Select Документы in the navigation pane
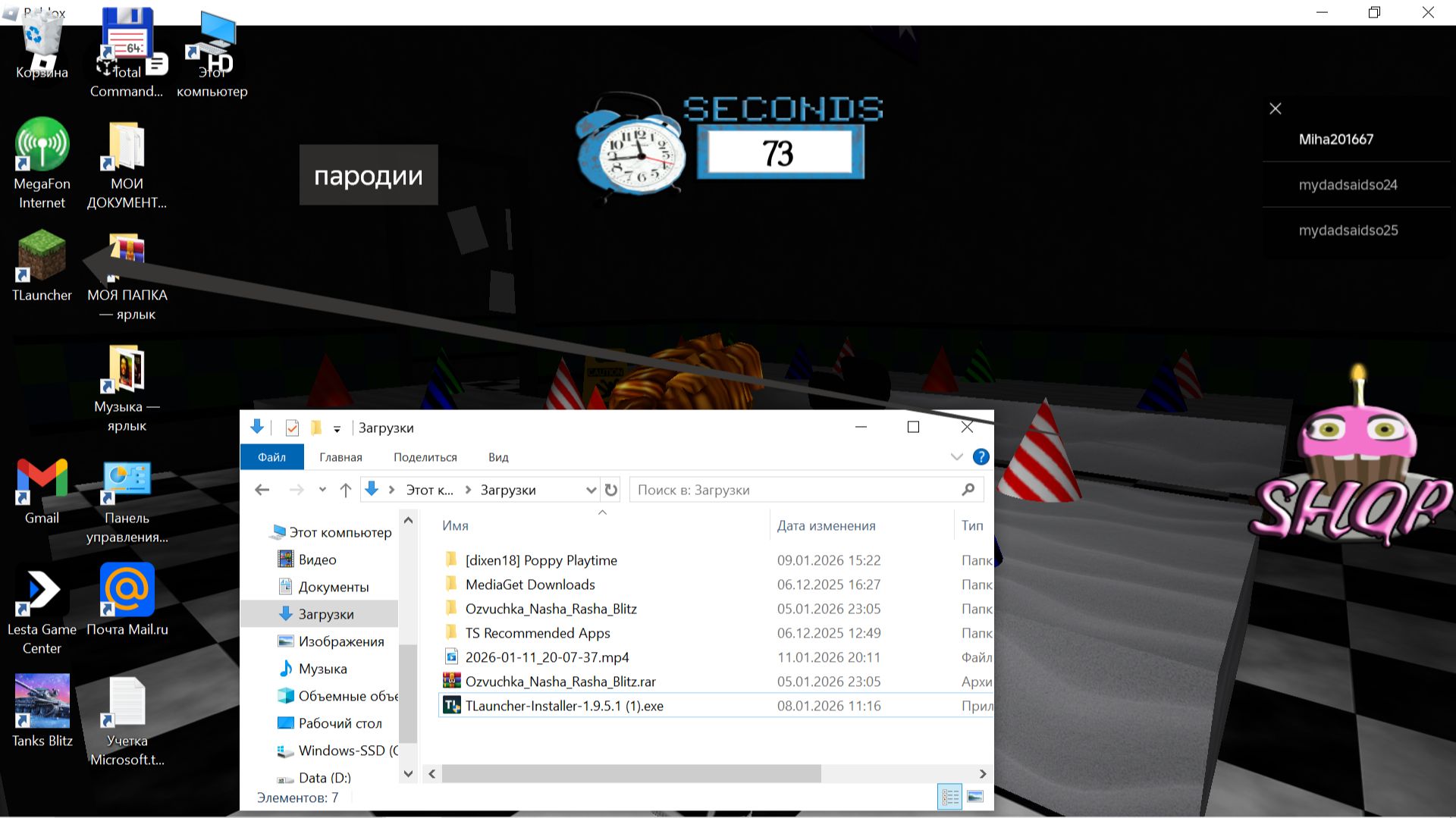Screen dimensions: 1456x818 coord(323,587)
